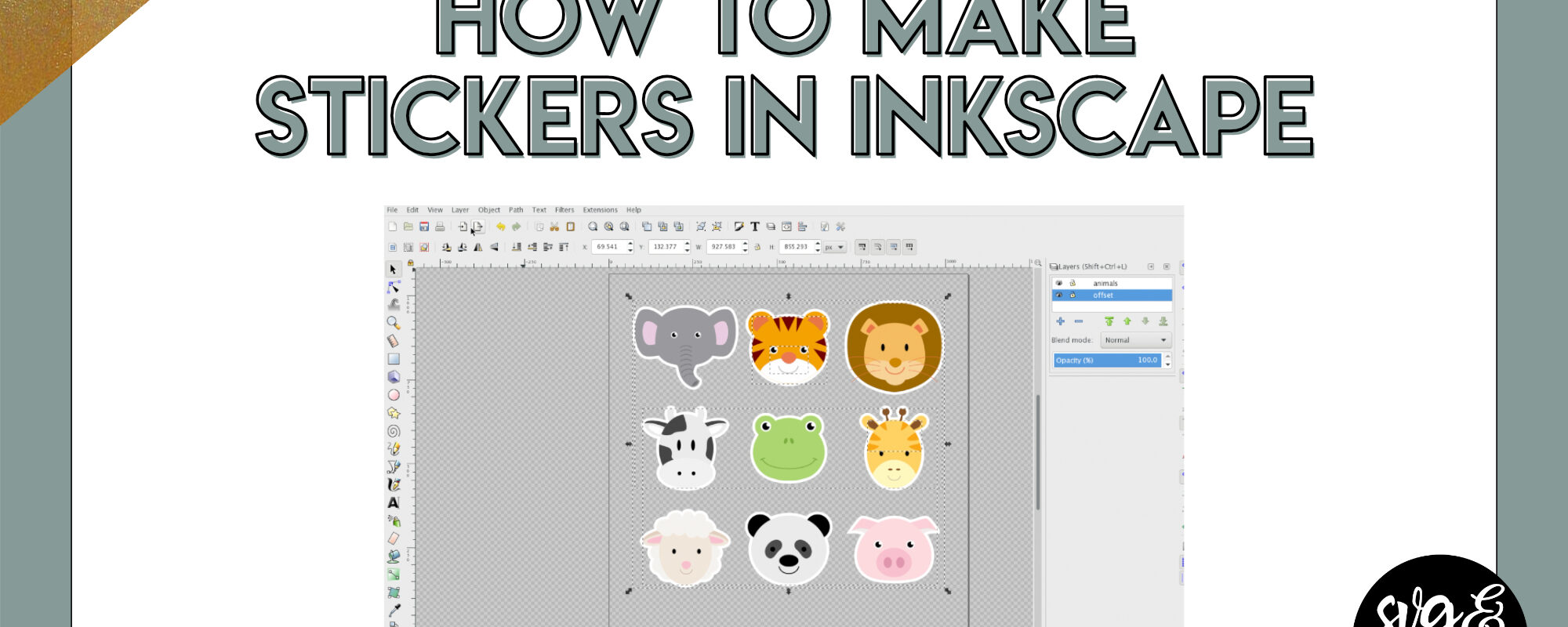Open the File menu

392,210
